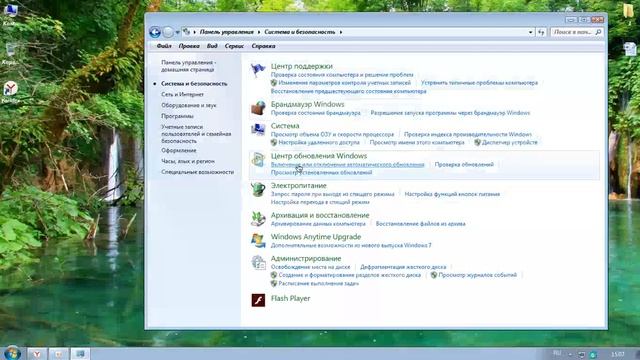Click Дефрагментация жесткого диска link
Screen dimensions: 640x360
point(403,267)
